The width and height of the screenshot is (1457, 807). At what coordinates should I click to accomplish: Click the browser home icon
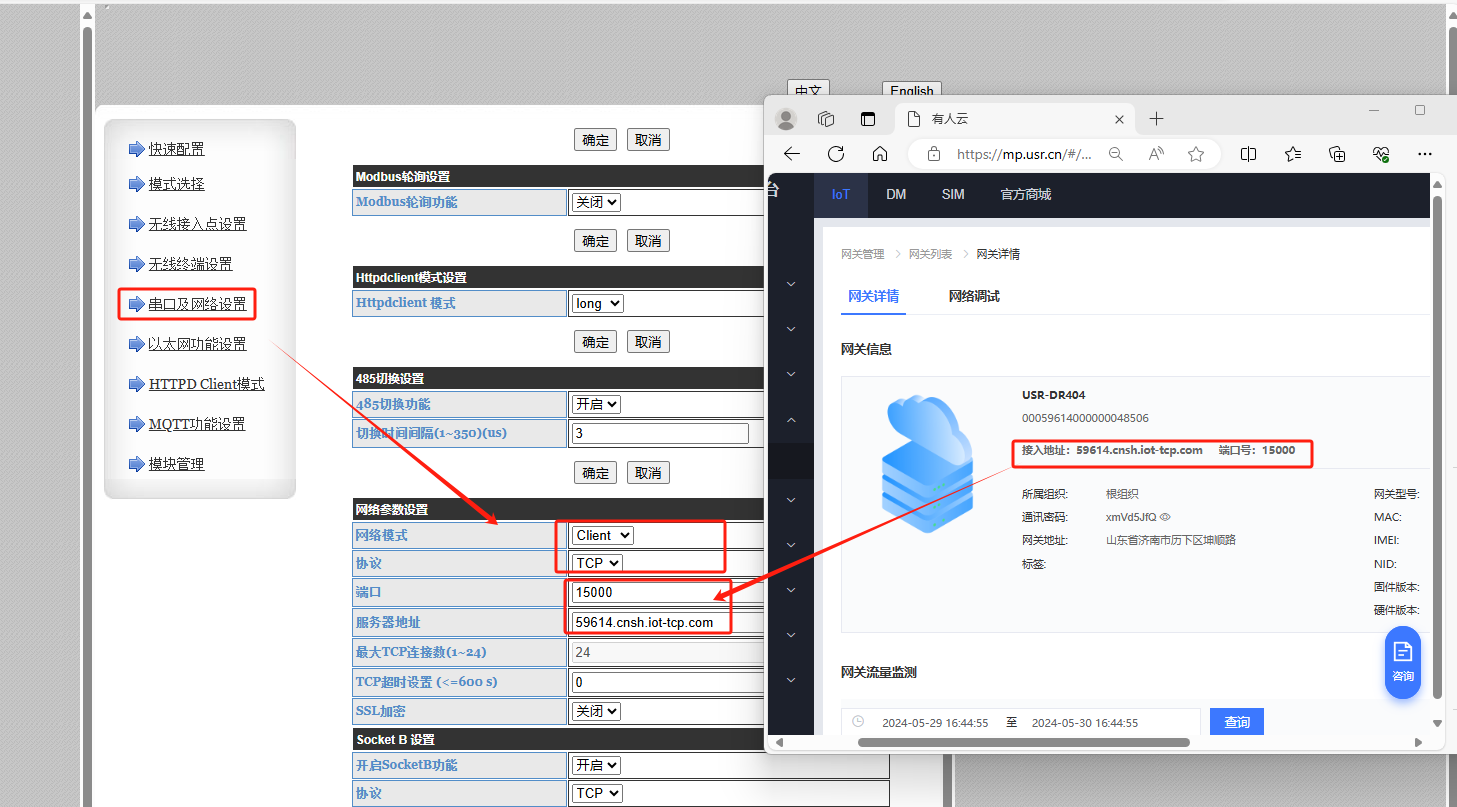pyautogui.click(x=880, y=154)
